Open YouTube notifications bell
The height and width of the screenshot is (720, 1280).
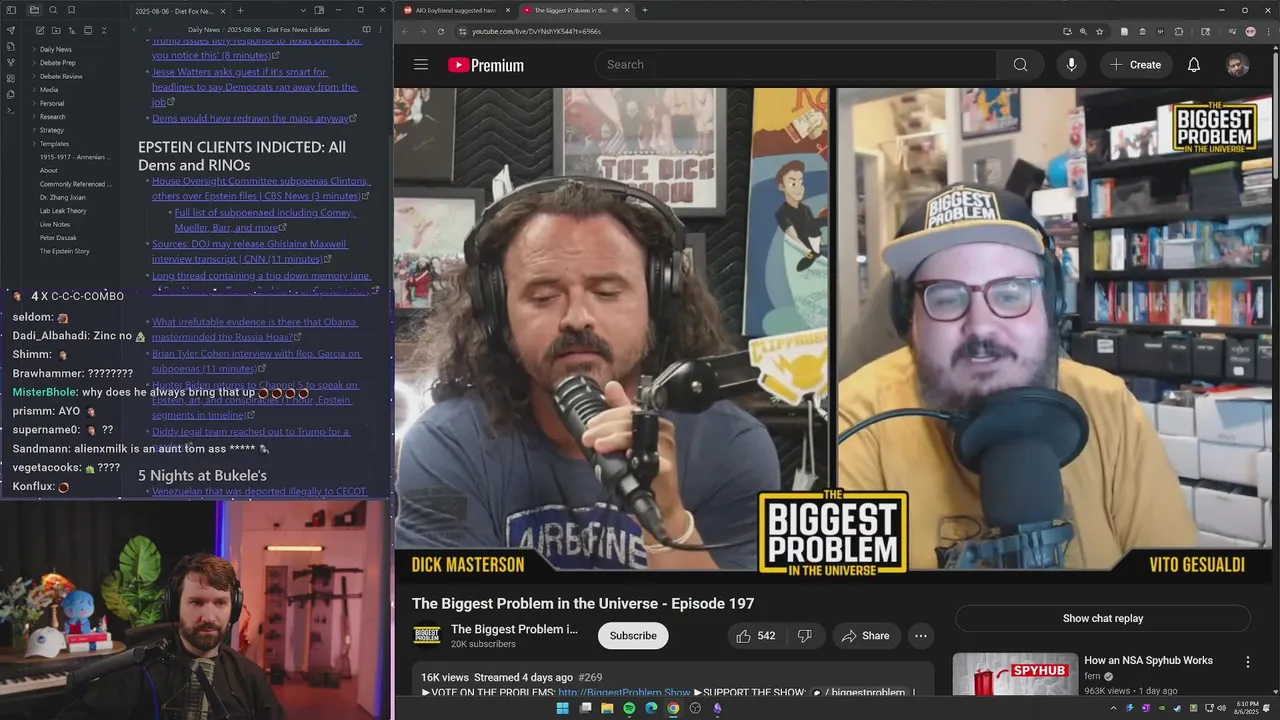pos(1194,65)
